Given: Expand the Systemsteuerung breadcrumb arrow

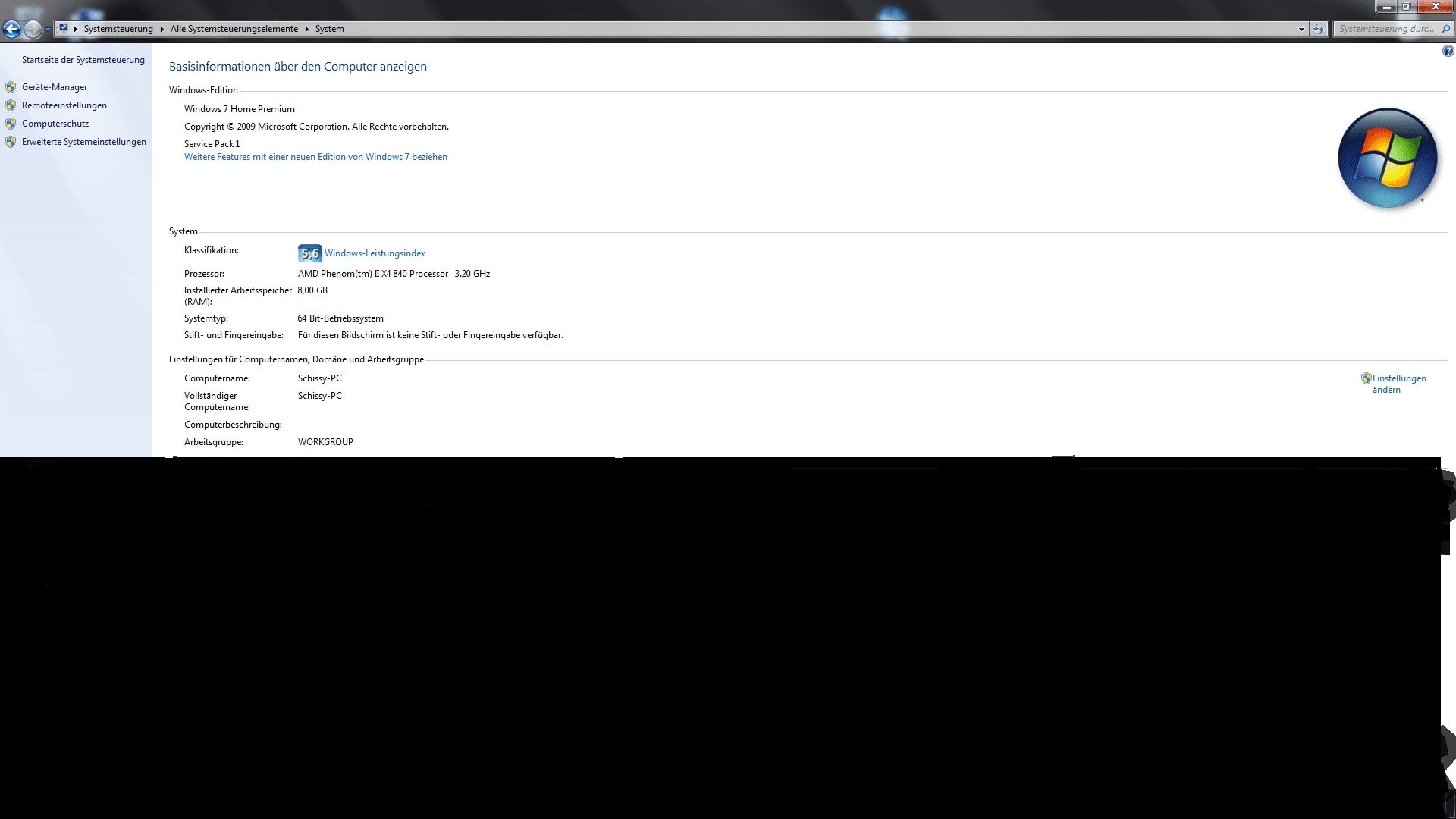Looking at the screenshot, I should click(x=162, y=29).
